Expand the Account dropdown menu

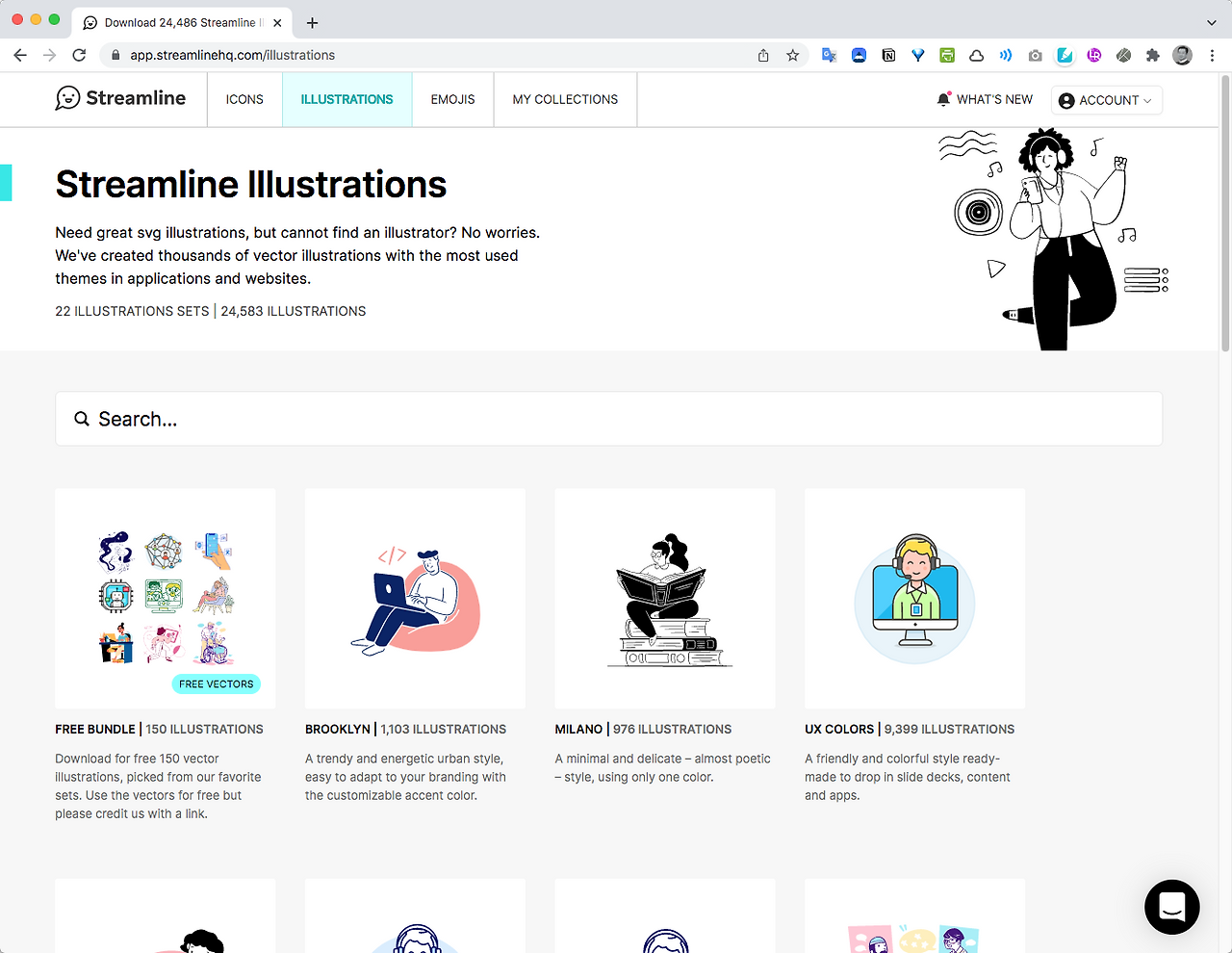click(x=1107, y=100)
